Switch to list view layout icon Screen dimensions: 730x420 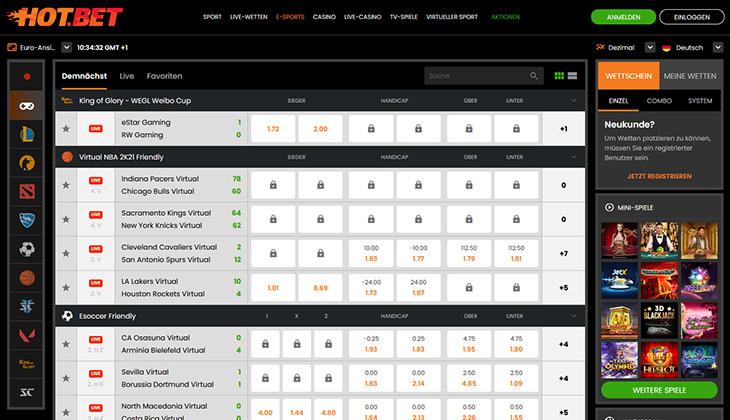tap(573, 76)
